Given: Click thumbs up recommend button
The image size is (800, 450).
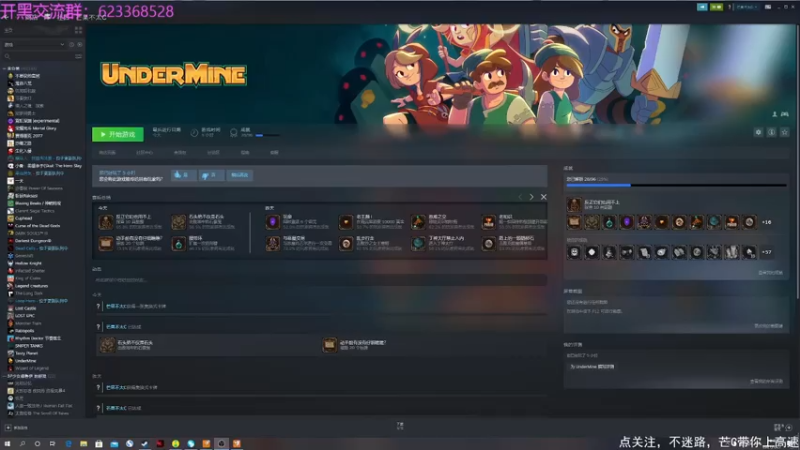Looking at the screenshot, I should pos(183,175).
